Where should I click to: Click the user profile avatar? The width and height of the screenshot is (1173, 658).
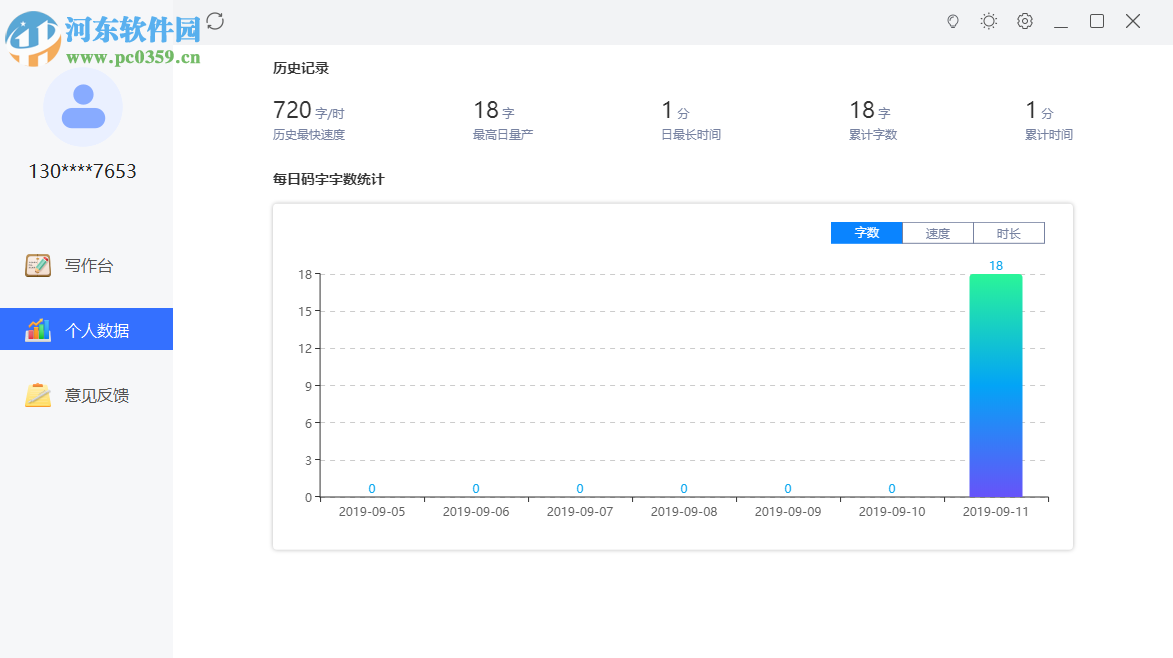point(83,107)
